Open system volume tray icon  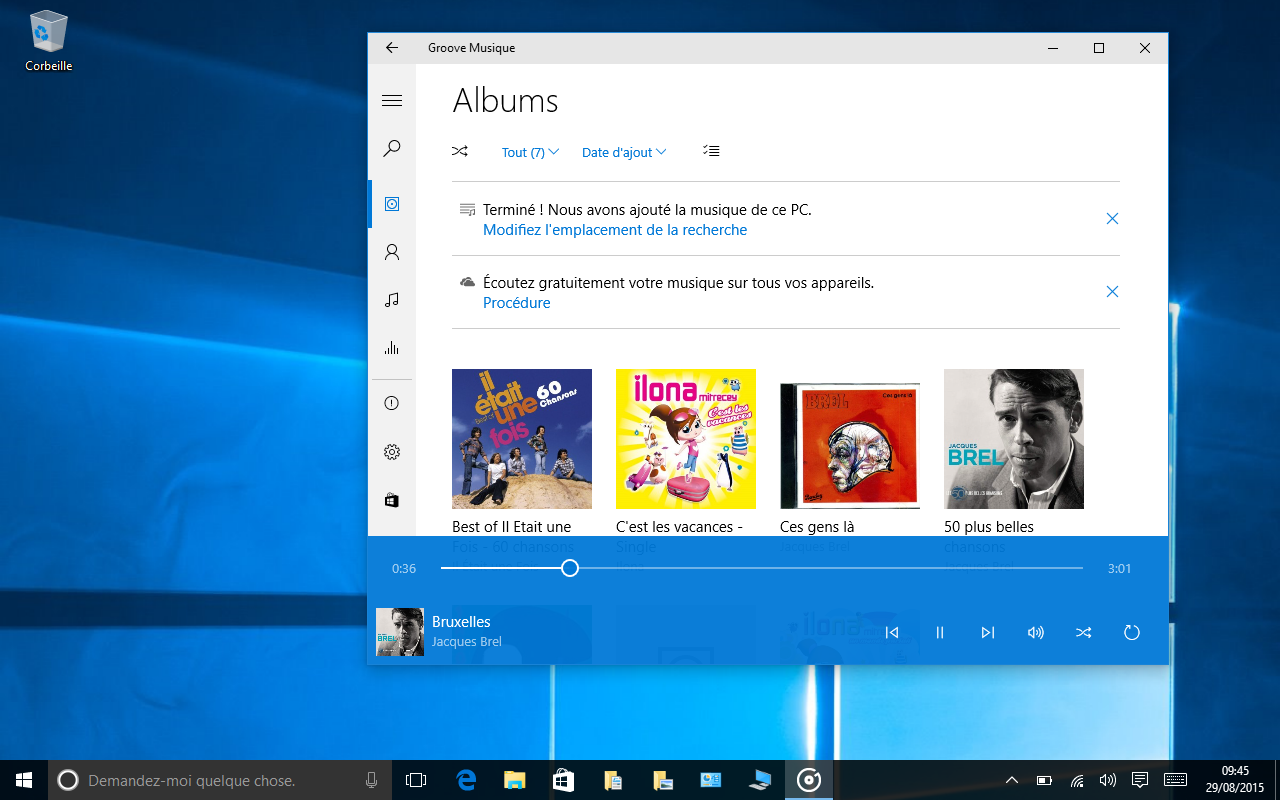pyautogui.click(x=1107, y=780)
